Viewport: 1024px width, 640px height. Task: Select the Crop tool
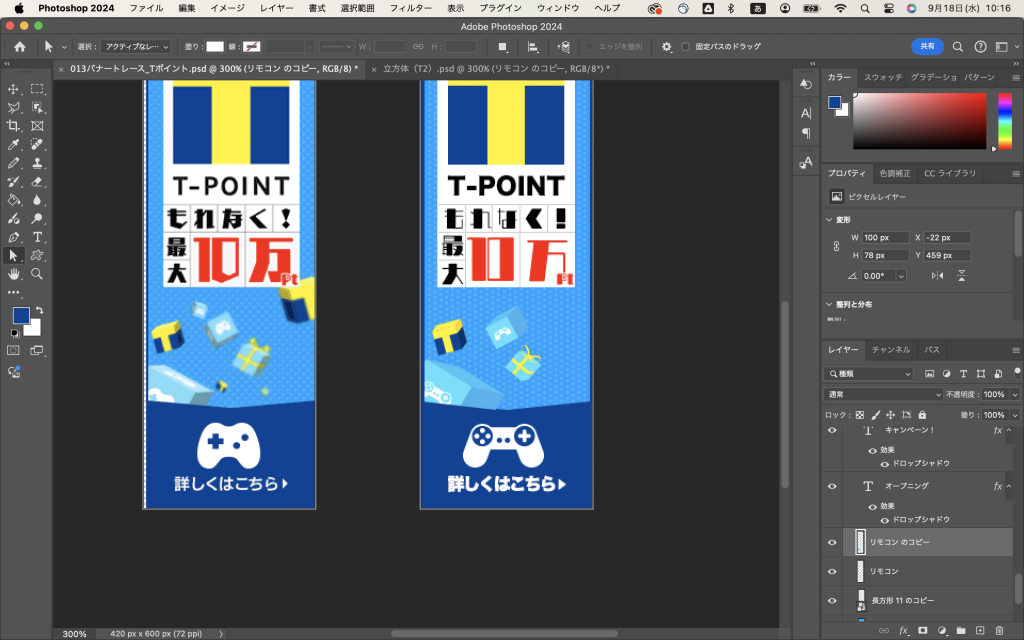pyautogui.click(x=14, y=126)
